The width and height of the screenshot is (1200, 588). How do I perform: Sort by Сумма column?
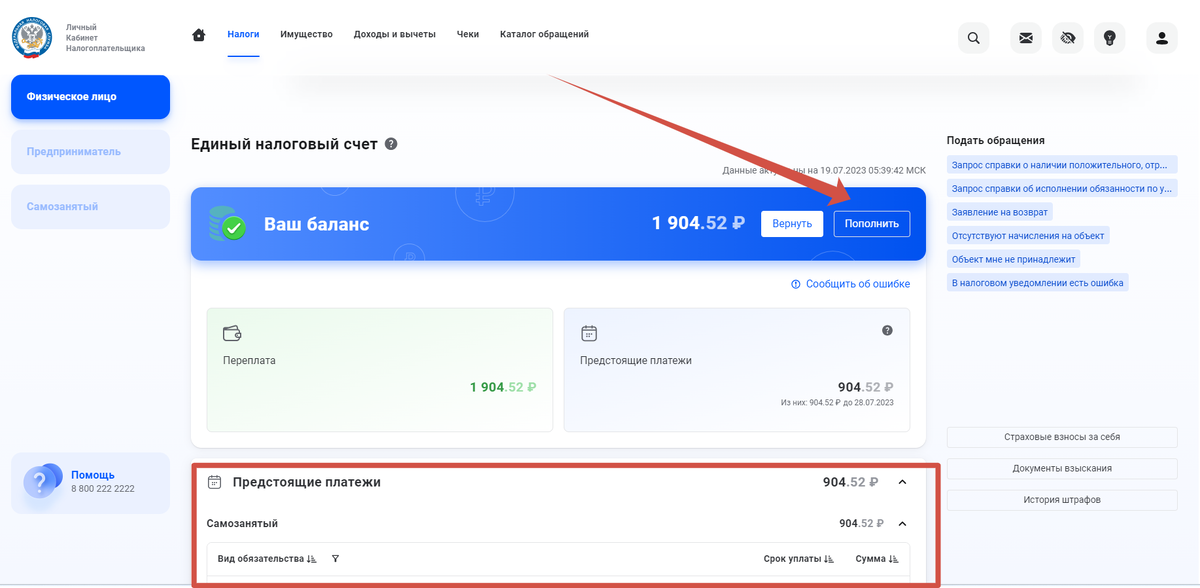tap(877, 559)
